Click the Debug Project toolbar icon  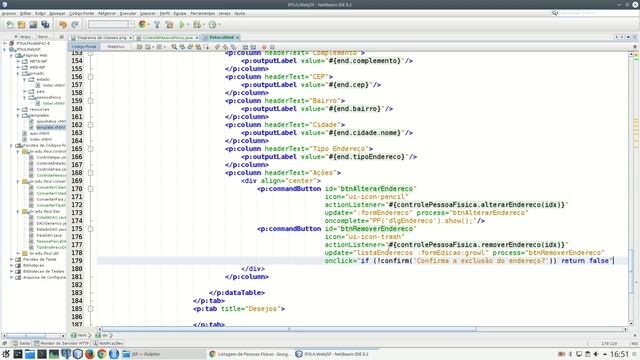(x=197, y=24)
